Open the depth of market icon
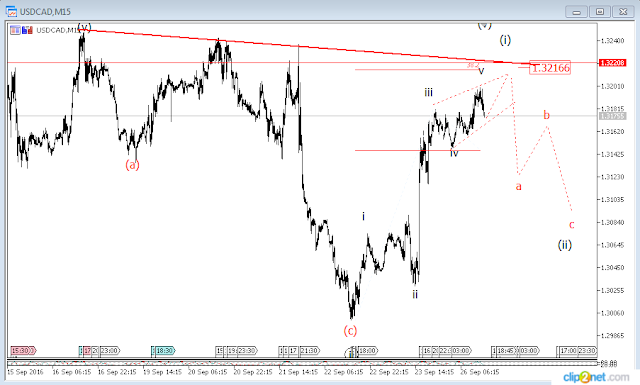The height and width of the screenshot is (385, 640). tap(27, 30)
